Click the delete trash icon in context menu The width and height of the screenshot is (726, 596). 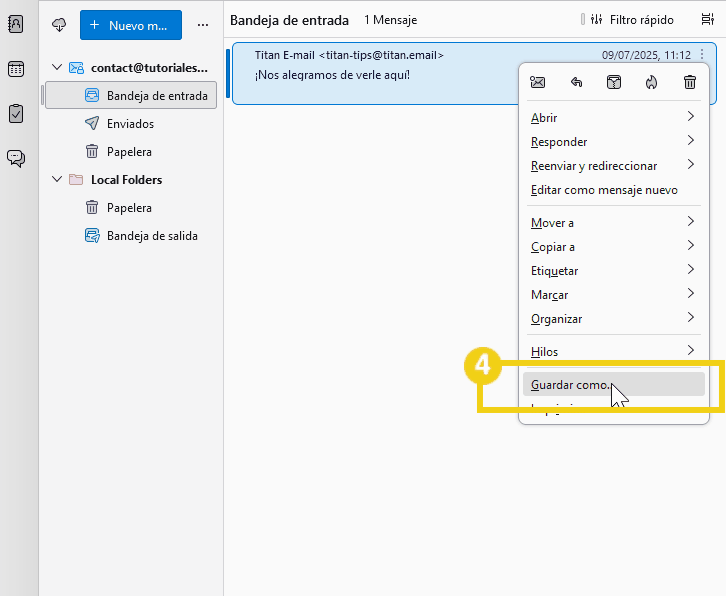tap(690, 82)
